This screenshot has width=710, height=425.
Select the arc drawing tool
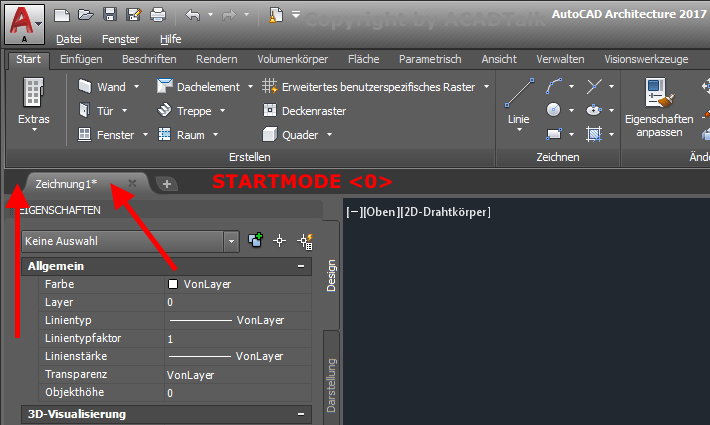[554, 86]
